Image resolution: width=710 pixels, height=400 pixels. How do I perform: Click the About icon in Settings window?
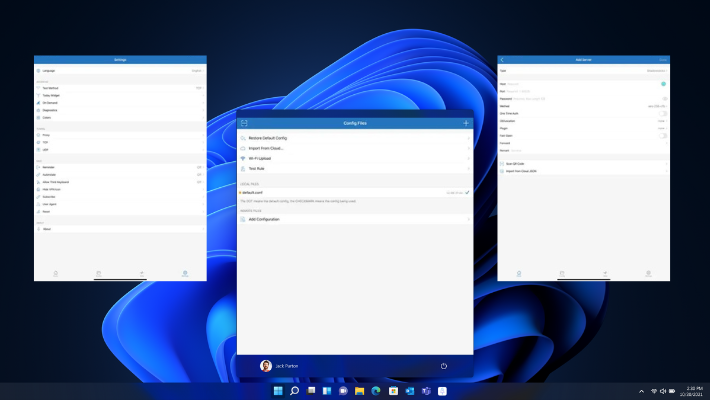click(38, 229)
